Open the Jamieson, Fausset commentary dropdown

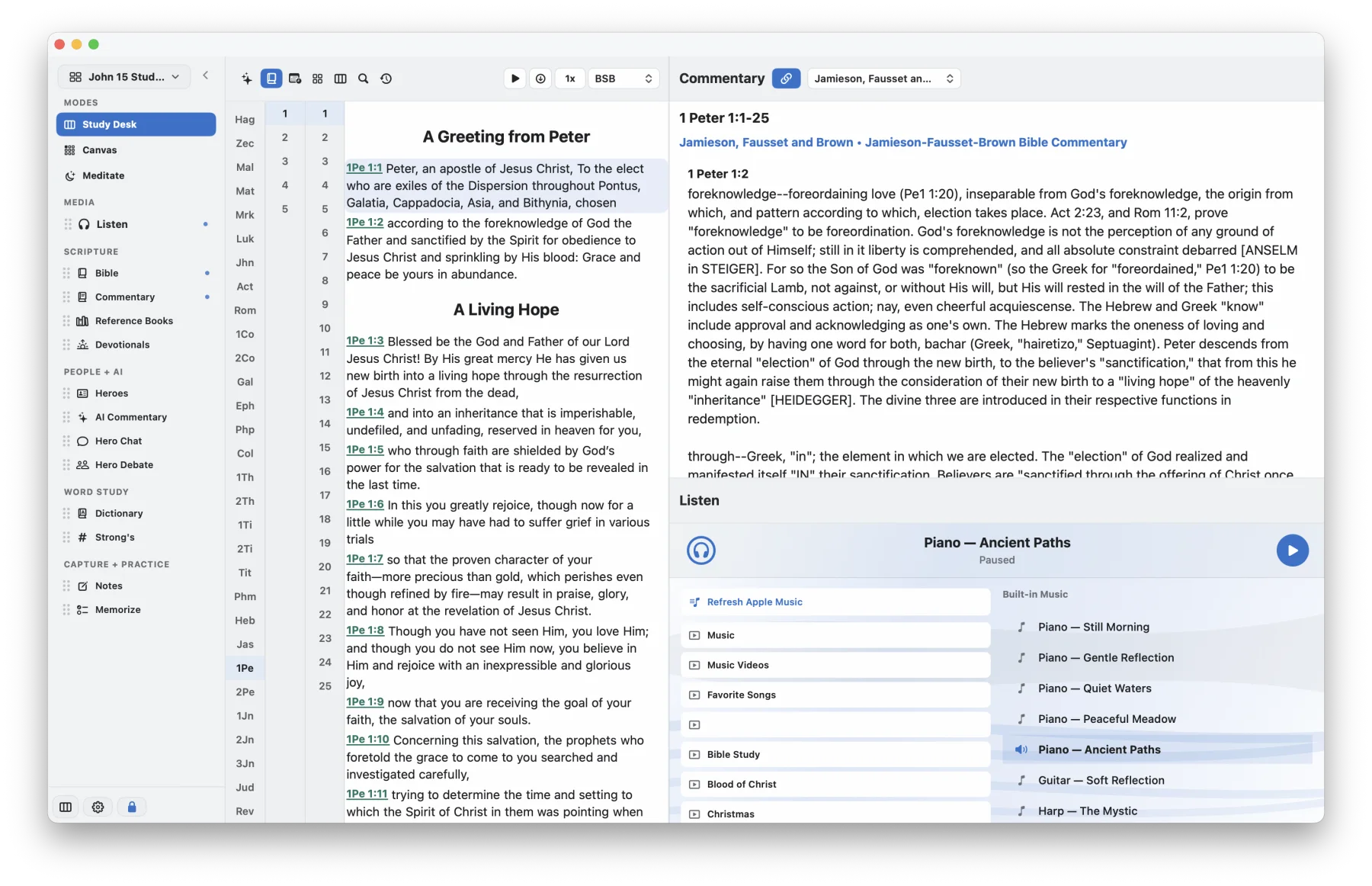tap(883, 79)
